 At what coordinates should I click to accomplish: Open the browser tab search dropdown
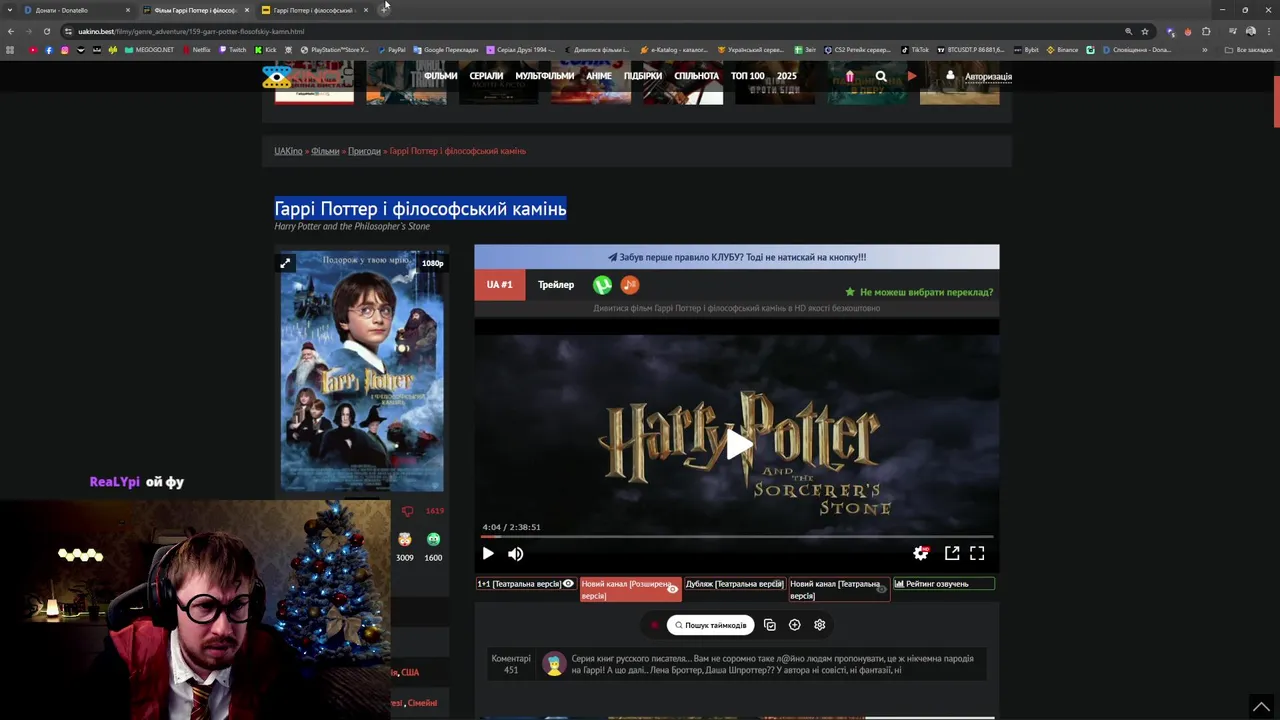[x=10, y=10]
